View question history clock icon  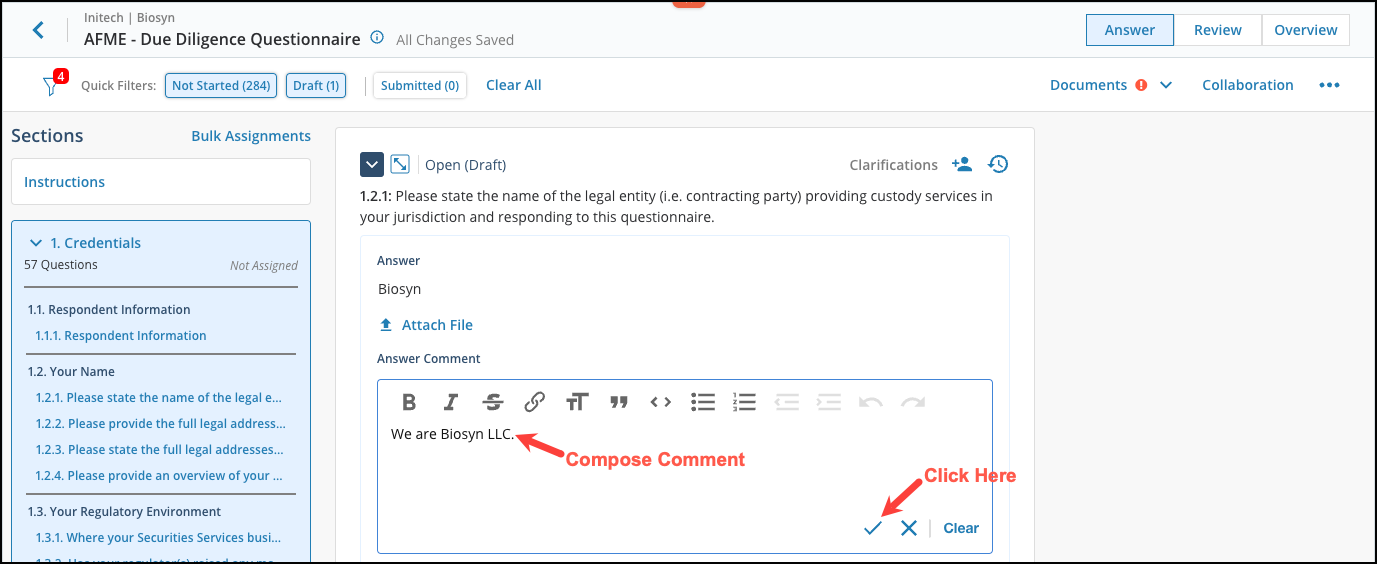tap(998, 164)
